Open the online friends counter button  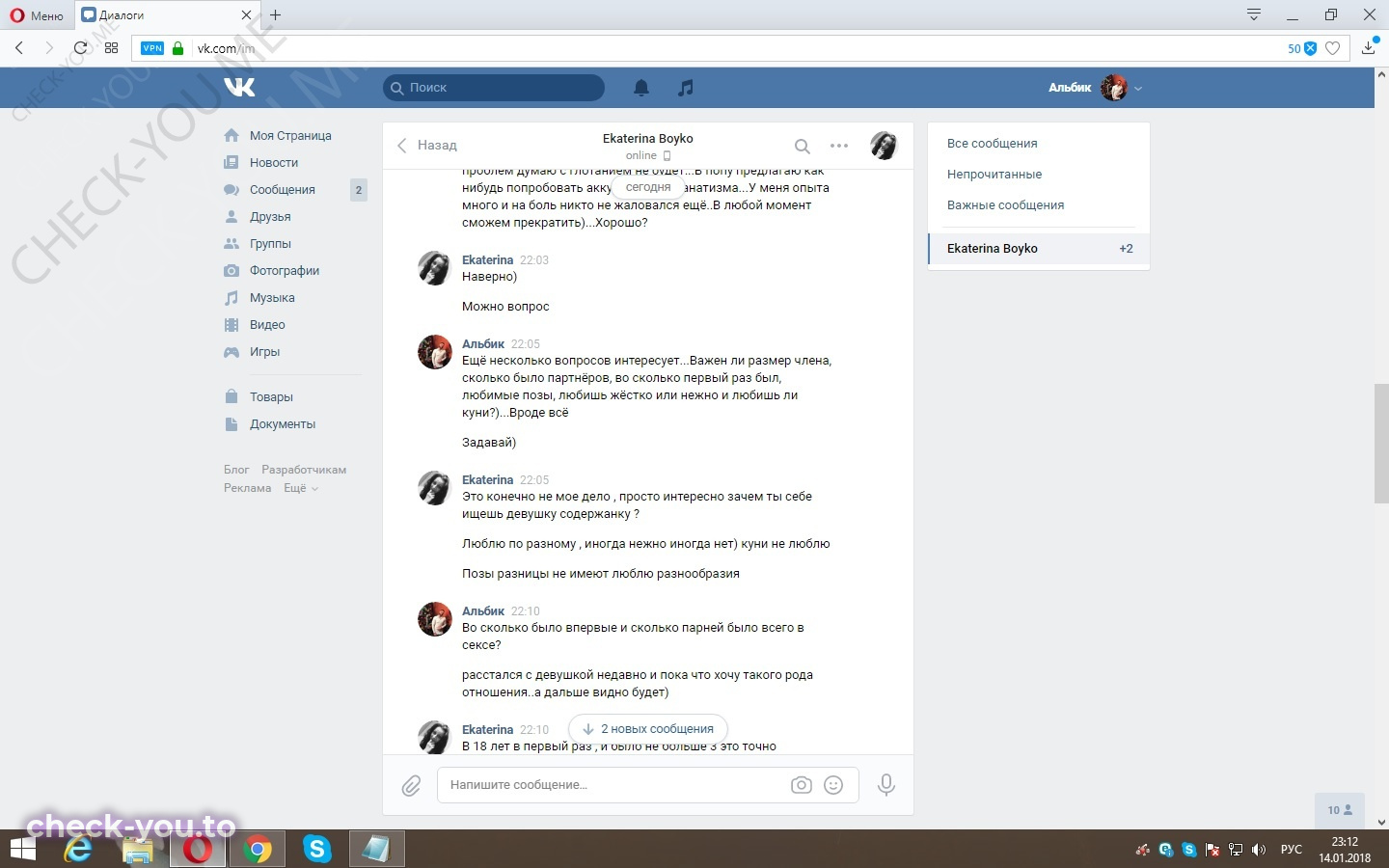(x=1340, y=810)
